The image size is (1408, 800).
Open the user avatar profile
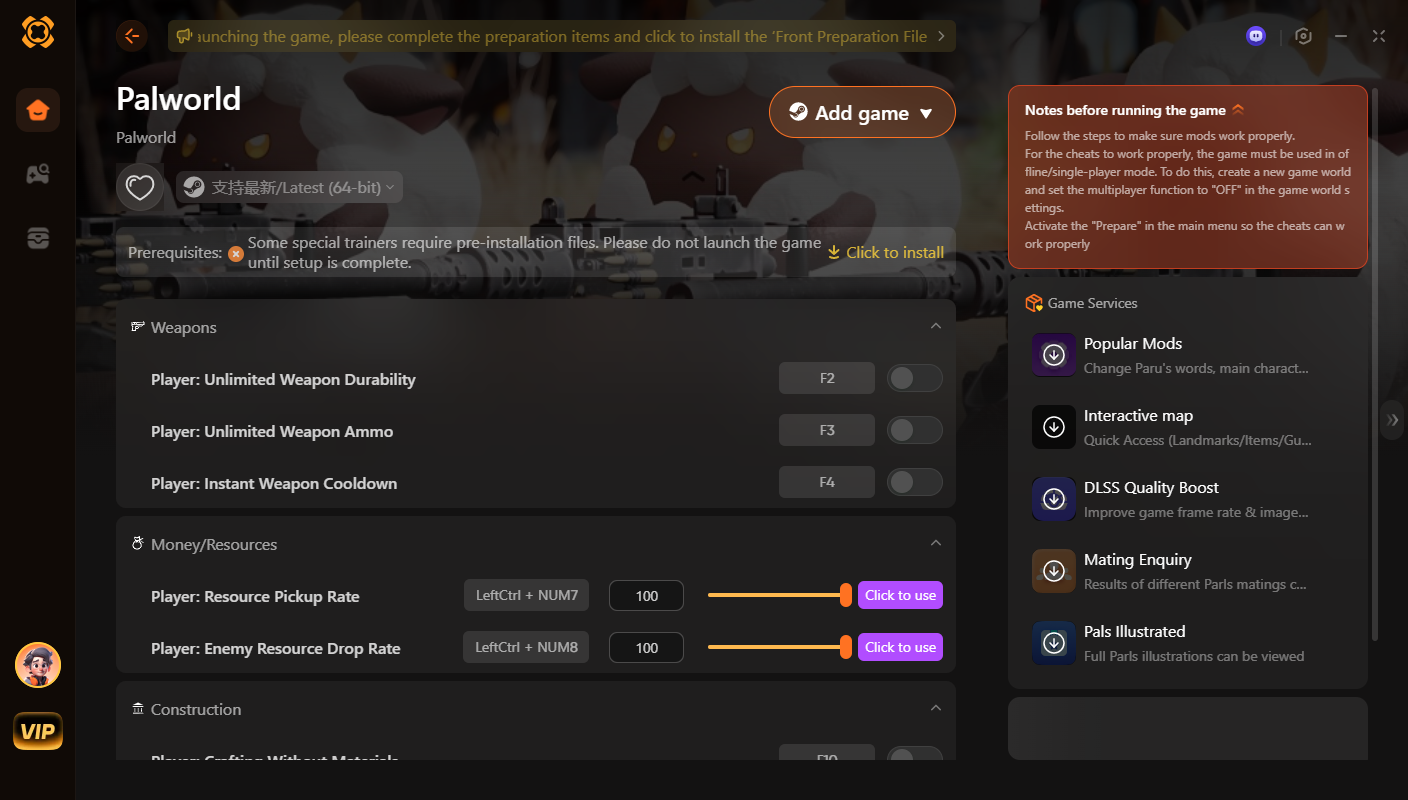pyautogui.click(x=38, y=665)
